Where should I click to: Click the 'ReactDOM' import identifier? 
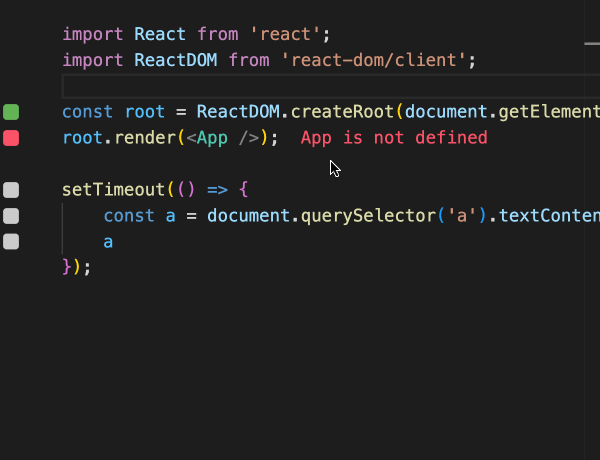176,60
